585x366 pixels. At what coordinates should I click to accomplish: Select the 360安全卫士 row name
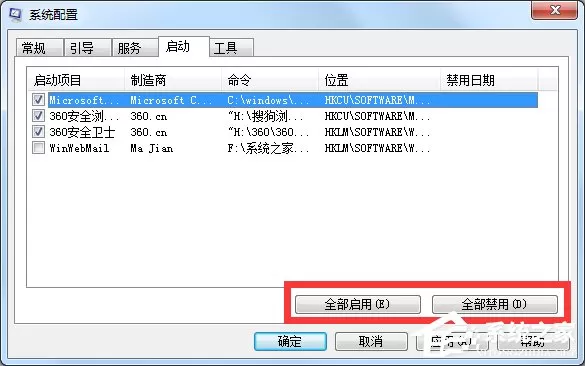[x=82, y=132]
